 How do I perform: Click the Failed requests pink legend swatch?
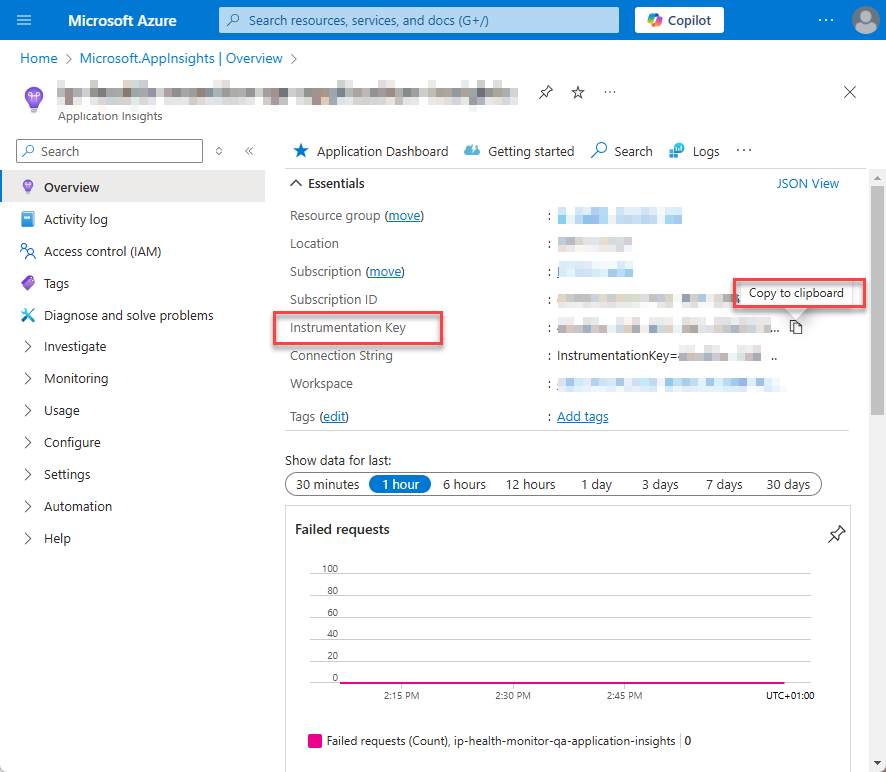(x=315, y=741)
